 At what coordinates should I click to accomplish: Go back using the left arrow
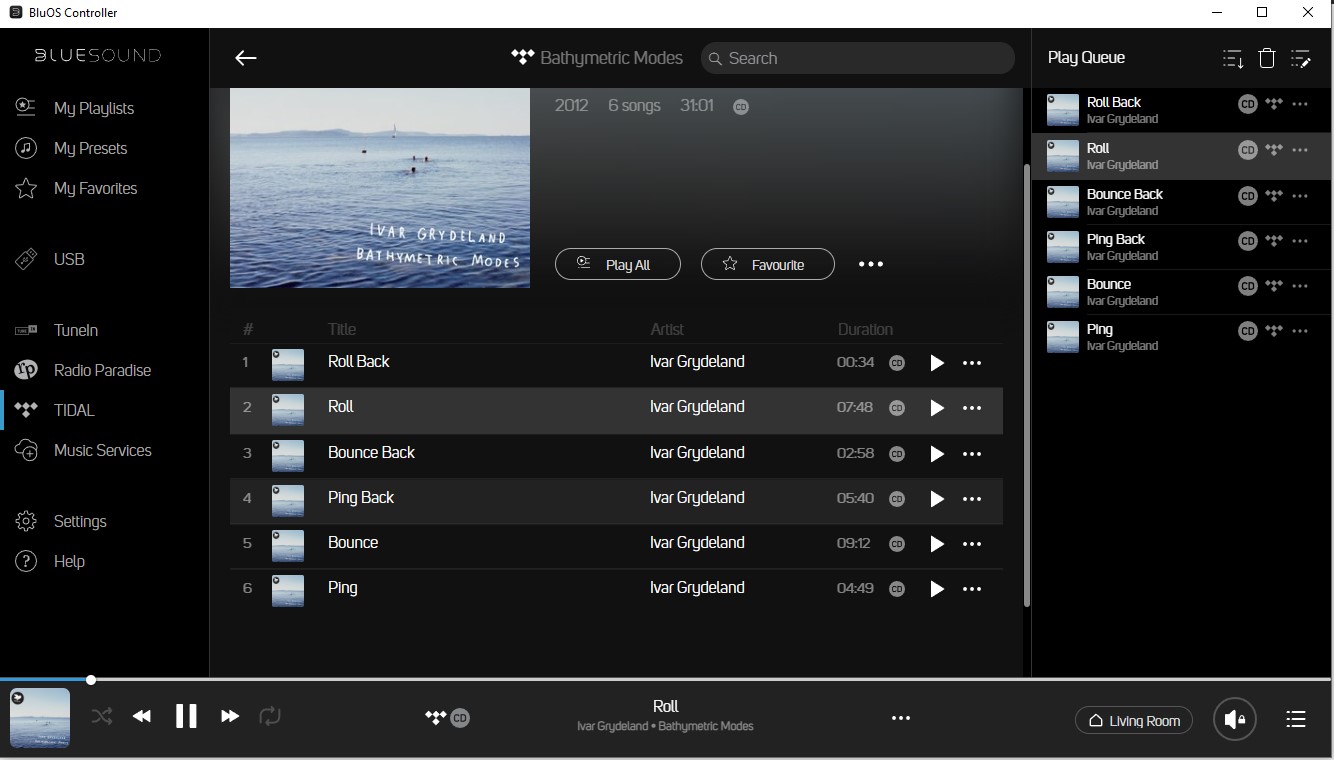(x=246, y=58)
